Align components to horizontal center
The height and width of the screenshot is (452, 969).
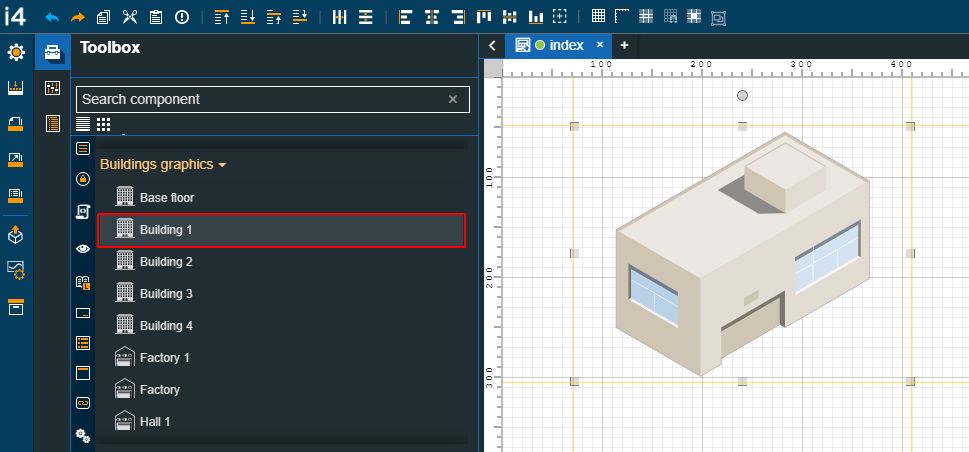(x=431, y=17)
